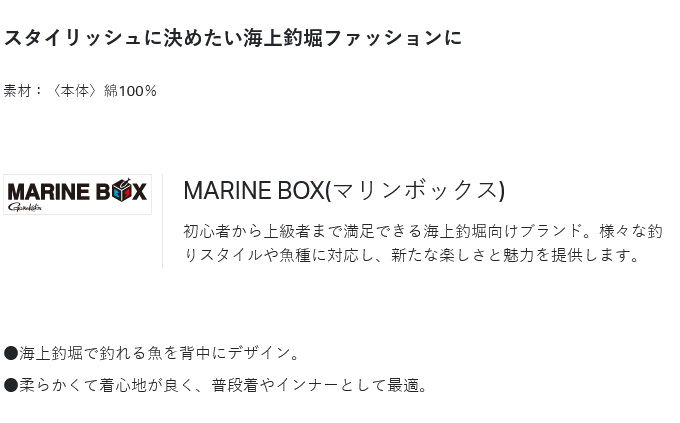Select the first line of brand description
The width and height of the screenshot is (680, 423).
point(422,231)
